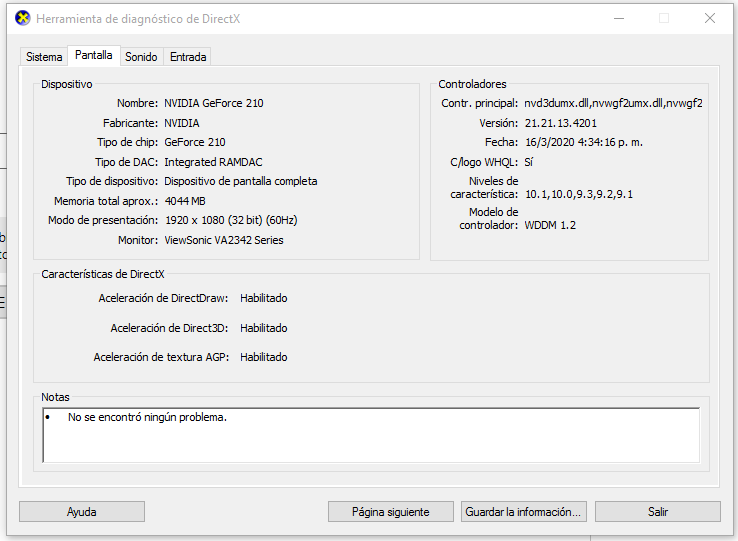Image resolution: width=738 pixels, height=541 pixels.
Task: Click the 'Integrated RAMDAC' value
Action: (213, 162)
